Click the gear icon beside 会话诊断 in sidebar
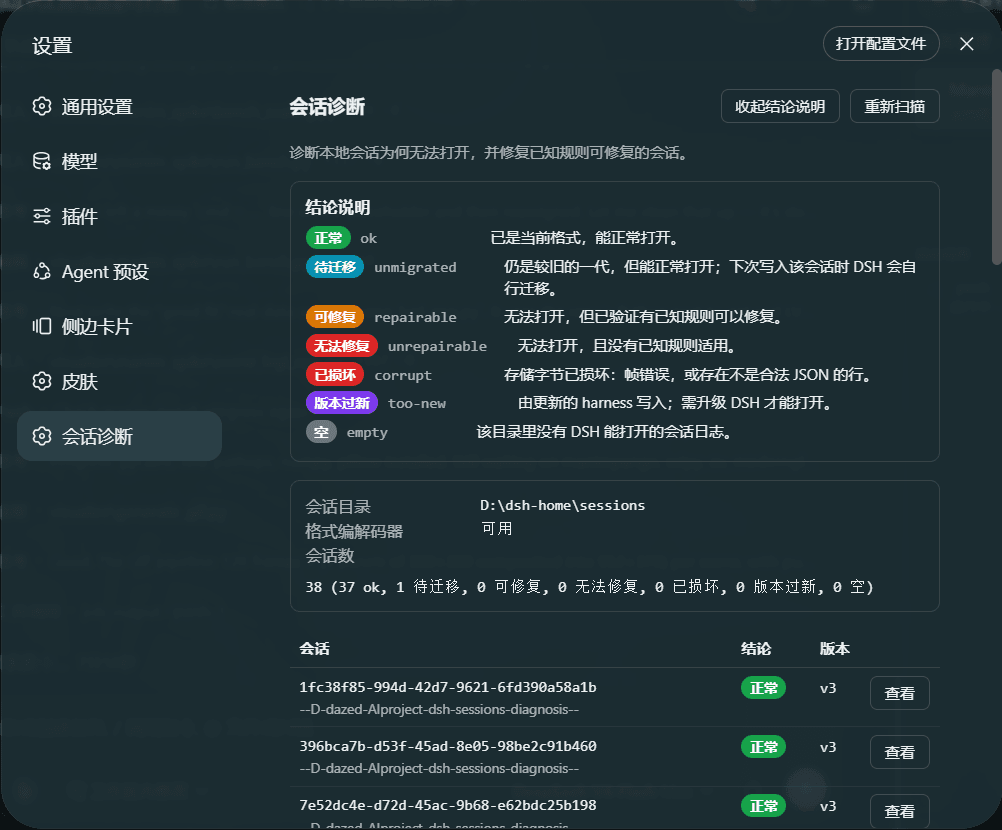1002x830 pixels. (x=42, y=436)
